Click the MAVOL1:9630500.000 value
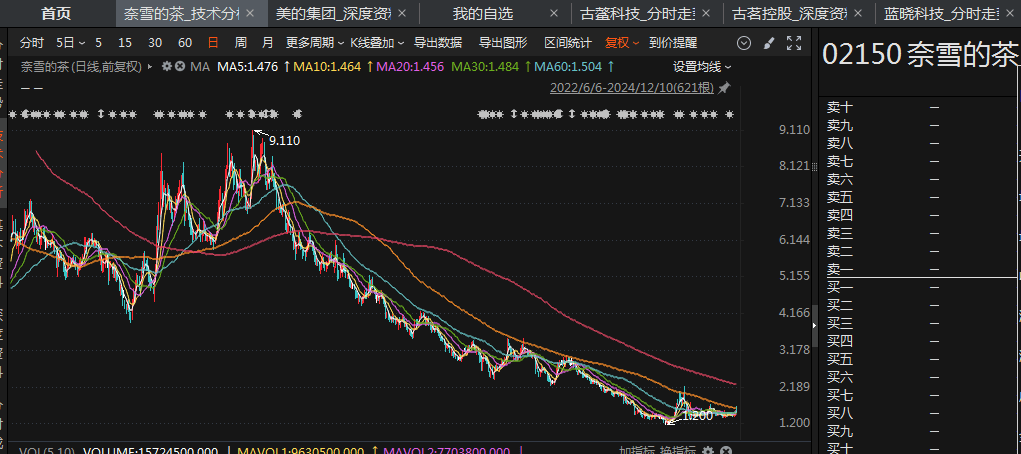The width and height of the screenshot is (1021, 454). point(300,450)
